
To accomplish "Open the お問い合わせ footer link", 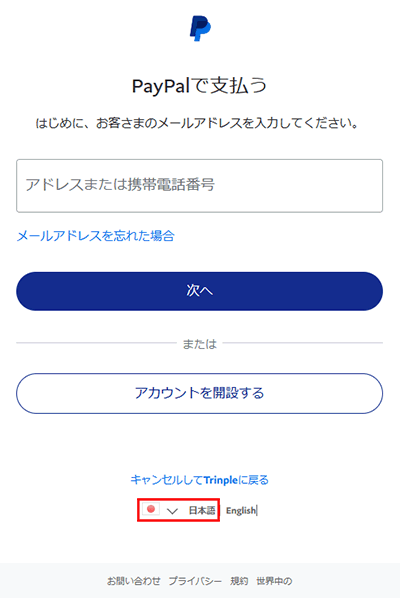I will click(133, 581).
